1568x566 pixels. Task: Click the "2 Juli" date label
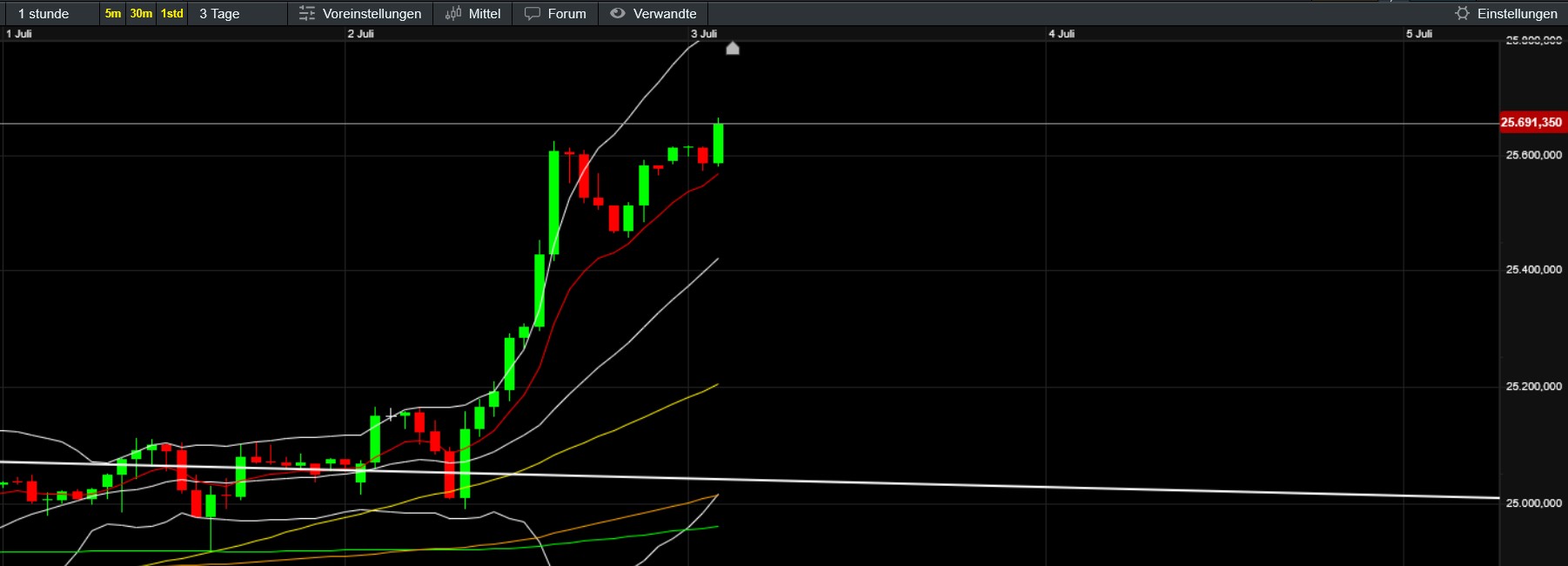point(361,34)
